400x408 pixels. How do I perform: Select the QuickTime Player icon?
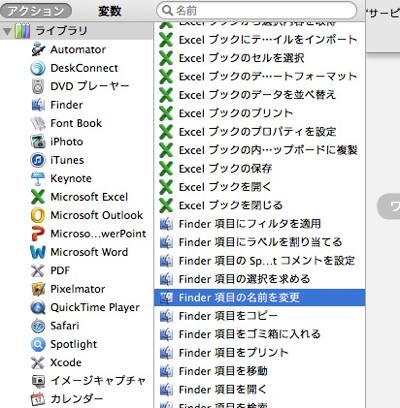(x=38, y=307)
